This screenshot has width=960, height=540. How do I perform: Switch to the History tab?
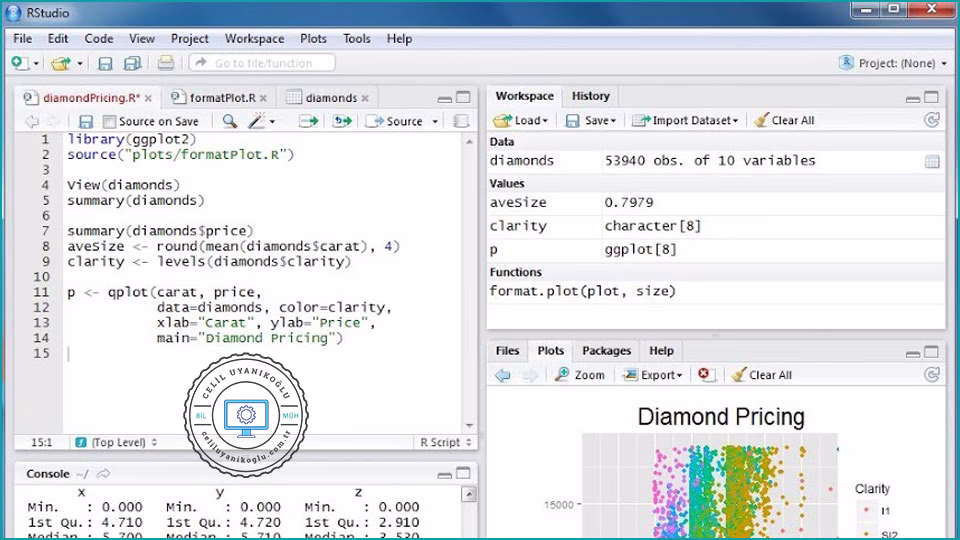pyautogui.click(x=591, y=96)
